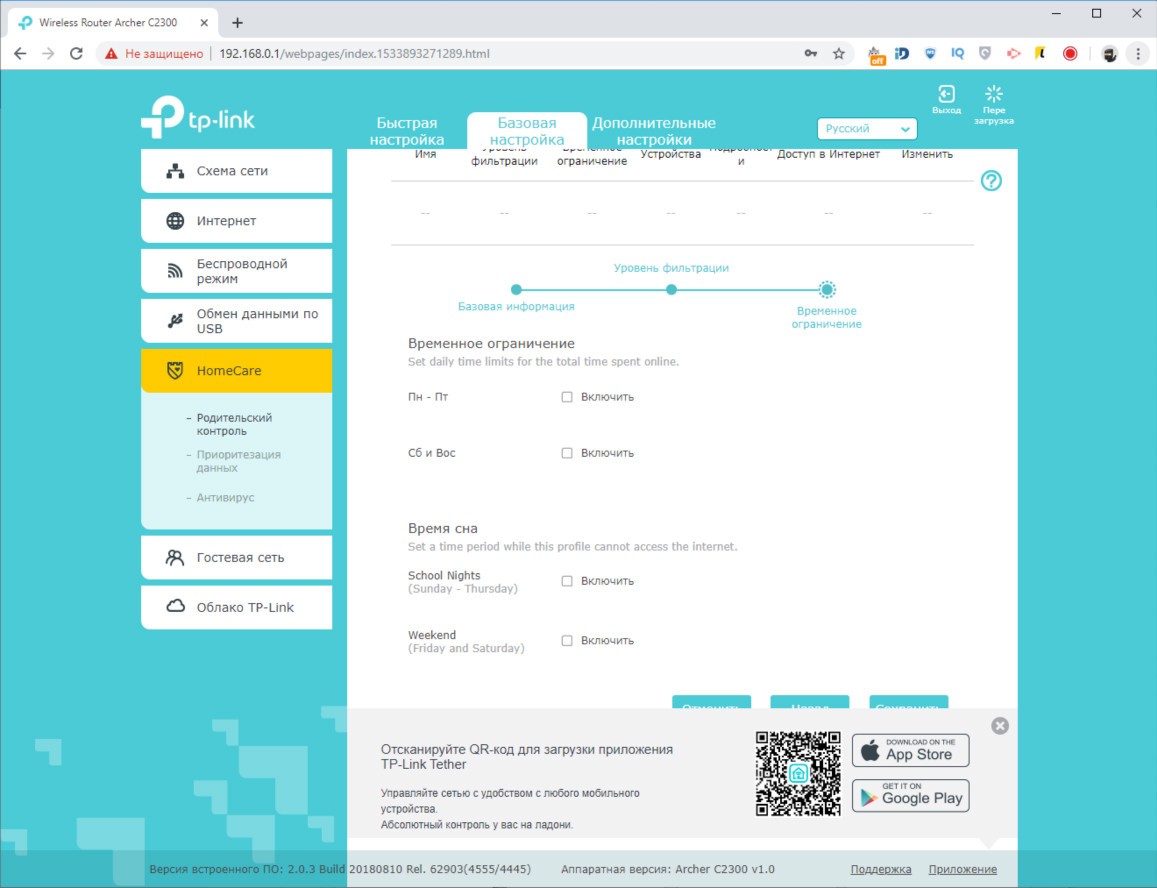1157x888 pixels.
Task: Bookmark the page with the star icon
Action: (838, 54)
